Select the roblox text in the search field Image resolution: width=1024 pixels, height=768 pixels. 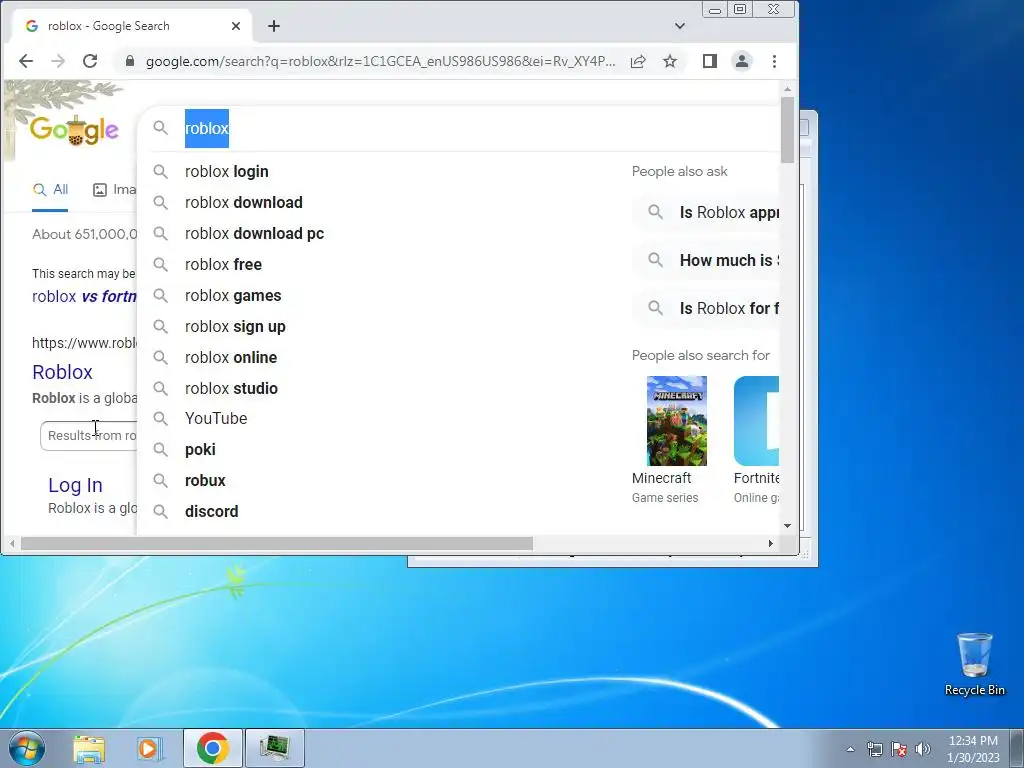207,128
